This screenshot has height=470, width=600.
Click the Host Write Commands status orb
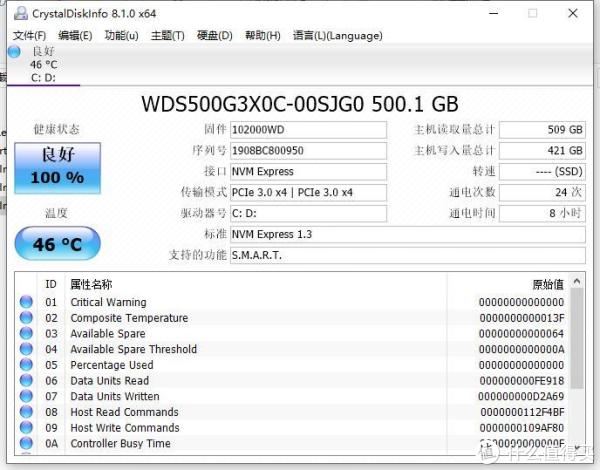(26, 427)
